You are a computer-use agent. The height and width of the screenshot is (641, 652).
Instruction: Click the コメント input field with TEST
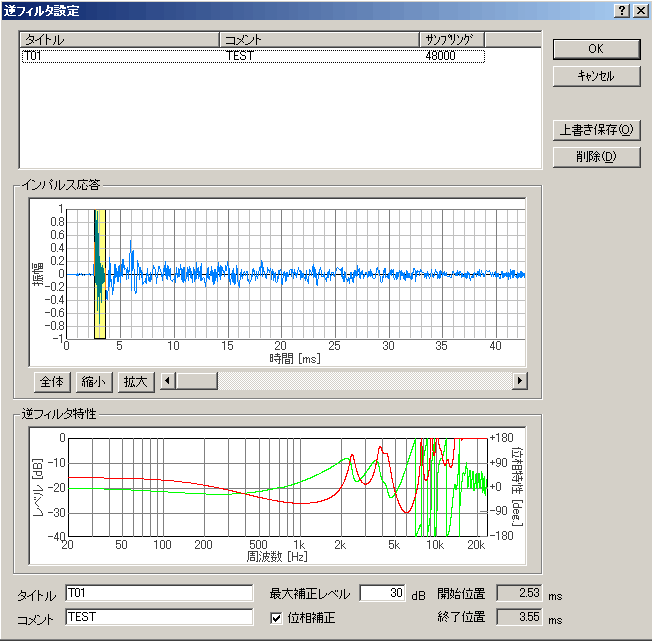pyautogui.click(x=159, y=617)
